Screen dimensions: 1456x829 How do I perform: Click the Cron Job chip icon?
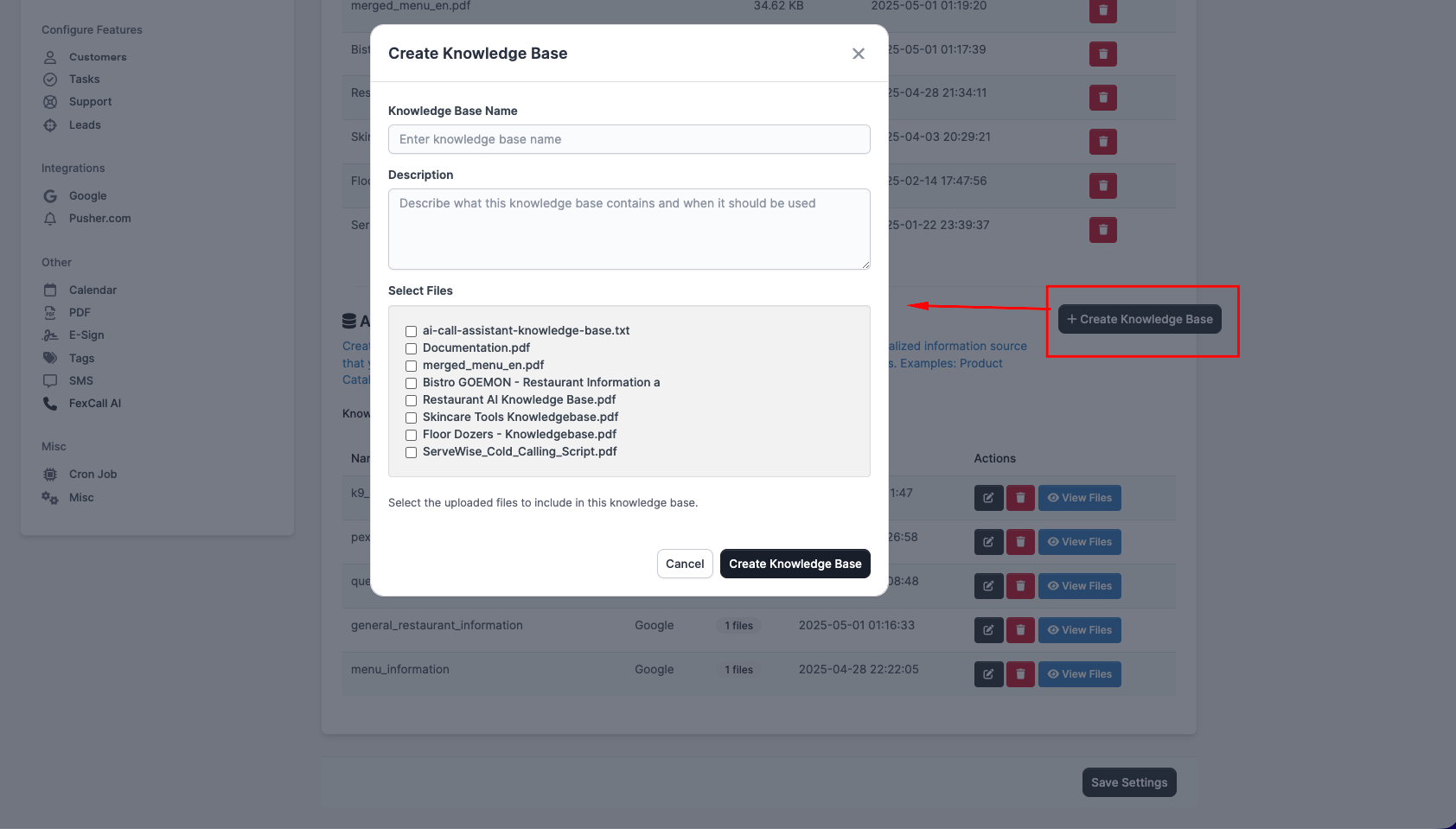pos(50,475)
